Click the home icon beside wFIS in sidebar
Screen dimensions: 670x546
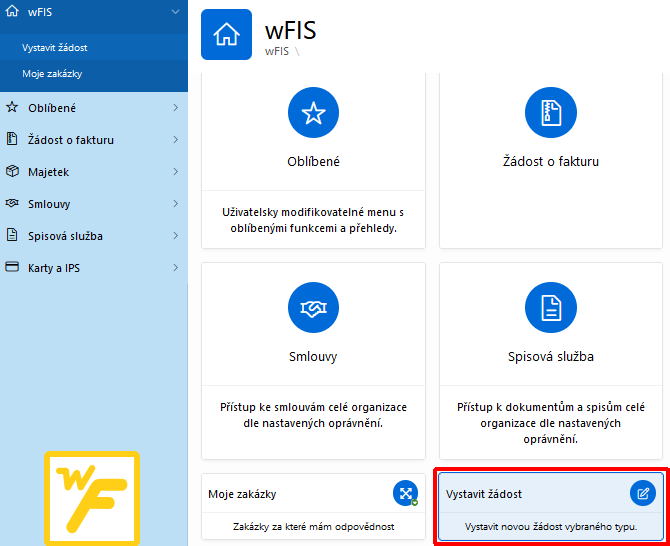pos(12,11)
